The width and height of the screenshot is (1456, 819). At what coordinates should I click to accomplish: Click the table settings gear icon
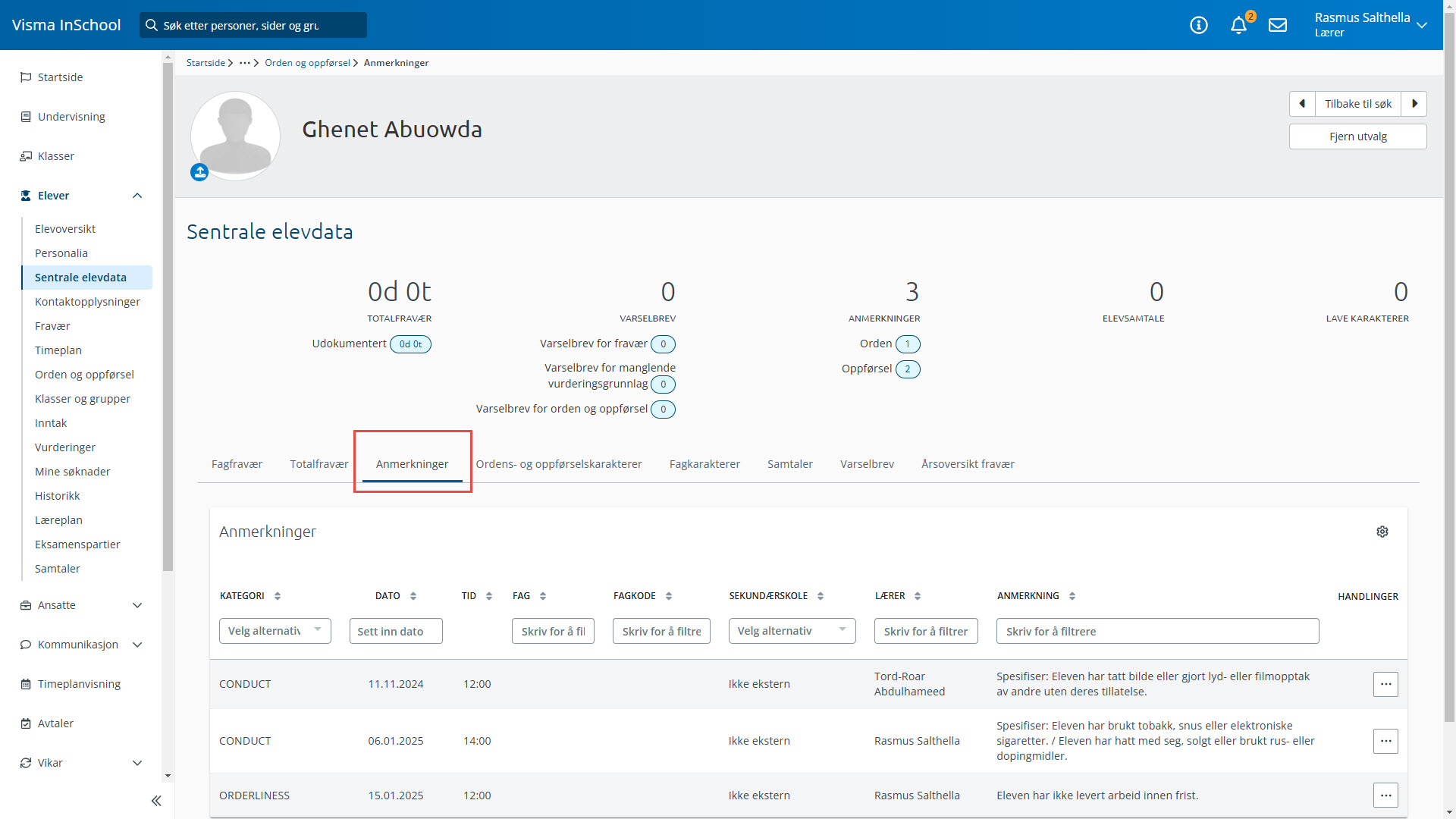tap(1382, 532)
